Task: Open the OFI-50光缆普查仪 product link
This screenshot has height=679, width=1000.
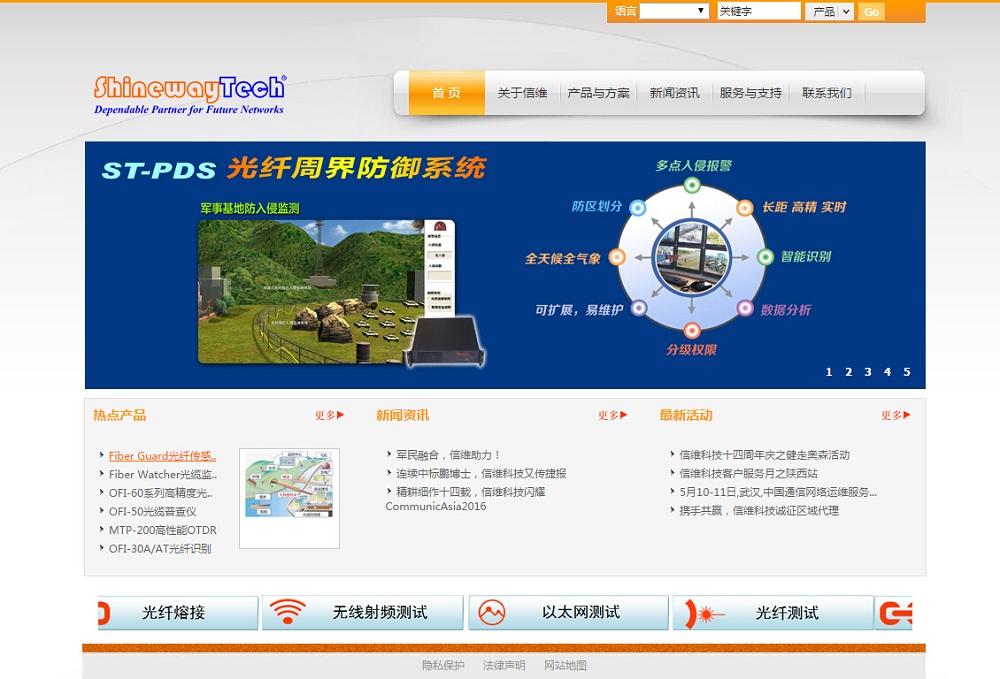Action: click(152, 511)
